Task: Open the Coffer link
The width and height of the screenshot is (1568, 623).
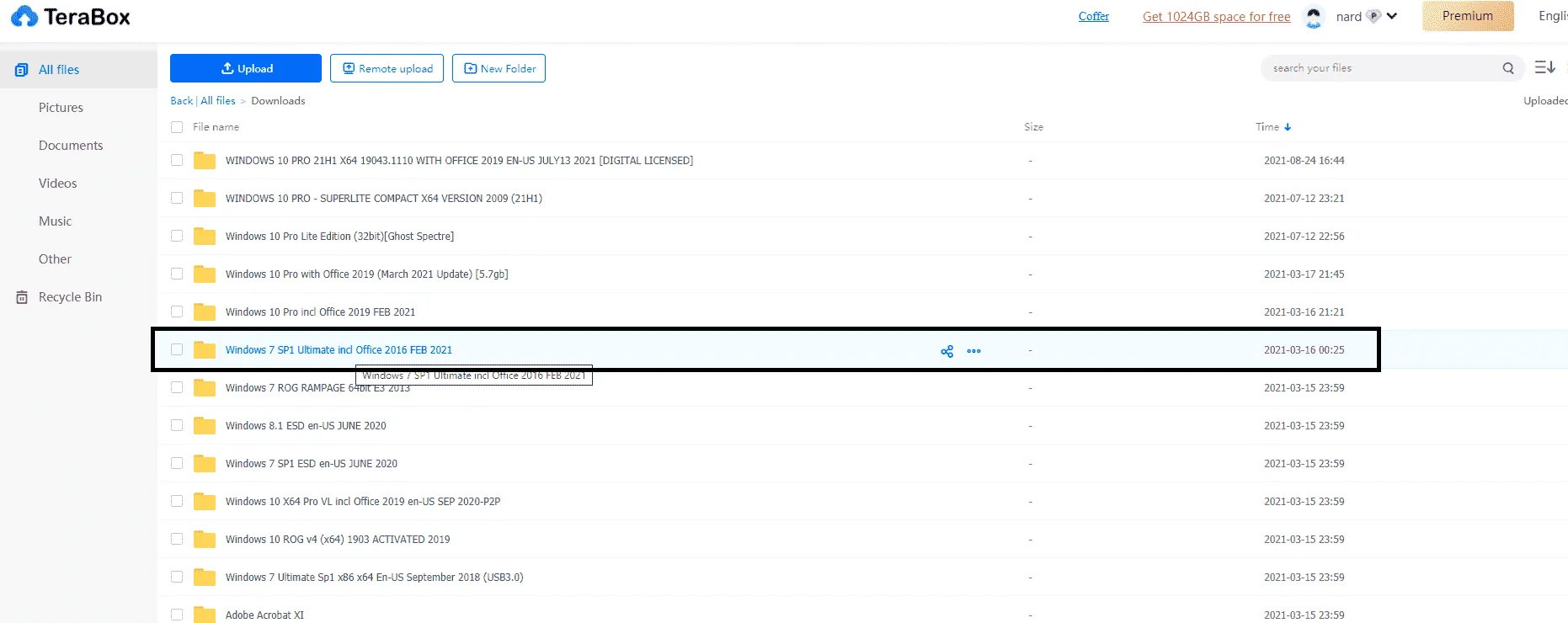Action: [x=1094, y=16]
